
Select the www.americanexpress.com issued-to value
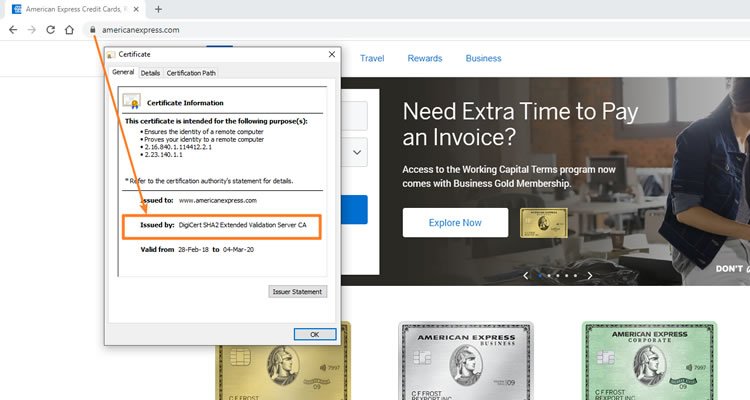[218, 200]
